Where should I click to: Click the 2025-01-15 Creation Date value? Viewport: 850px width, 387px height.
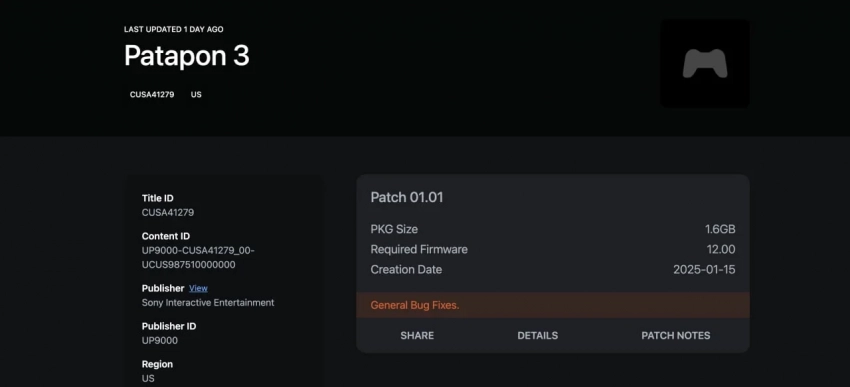click(x=704, y=269)
